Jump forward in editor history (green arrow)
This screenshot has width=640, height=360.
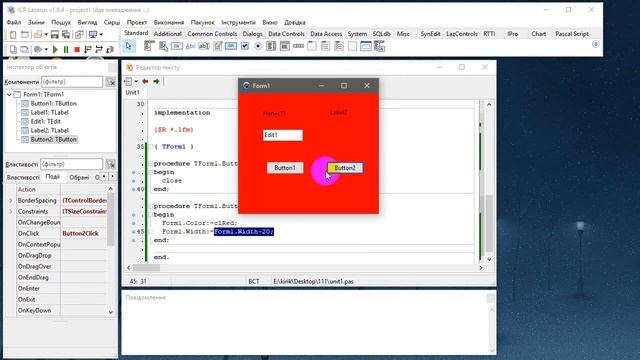point(156,82)
